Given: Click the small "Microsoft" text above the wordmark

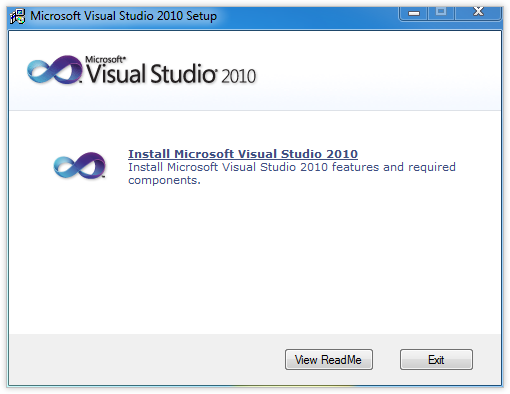Looking at the screenshot, I should click(x=105, y=59).
